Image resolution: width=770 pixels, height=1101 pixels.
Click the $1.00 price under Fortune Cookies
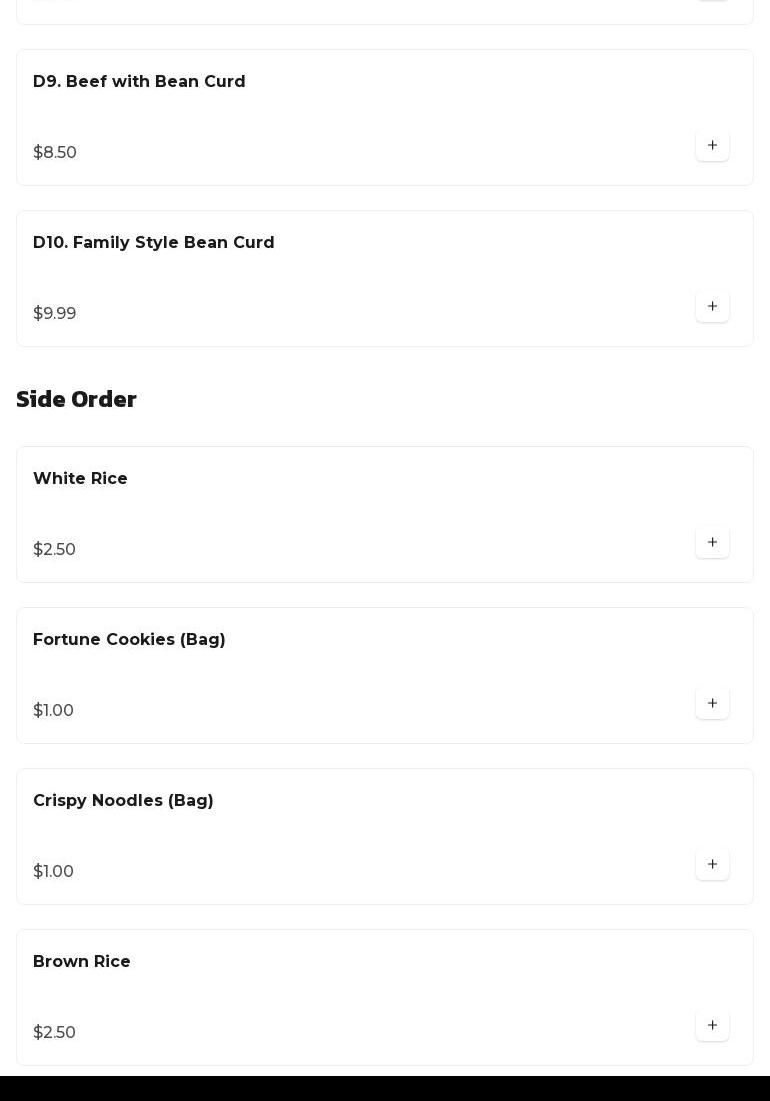[54, 711]
